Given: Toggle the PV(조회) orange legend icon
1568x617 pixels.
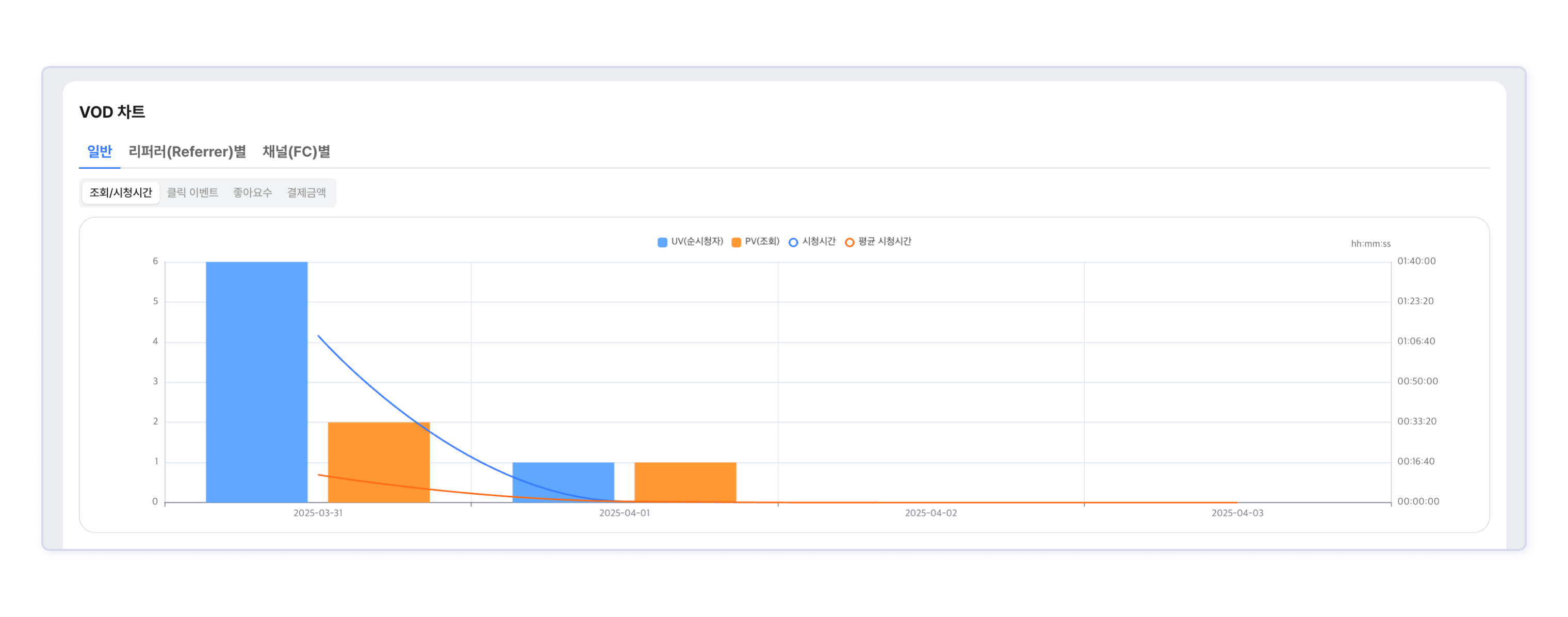Looking at the screenshot, I should pyautogui.click(x=736, y=242).
